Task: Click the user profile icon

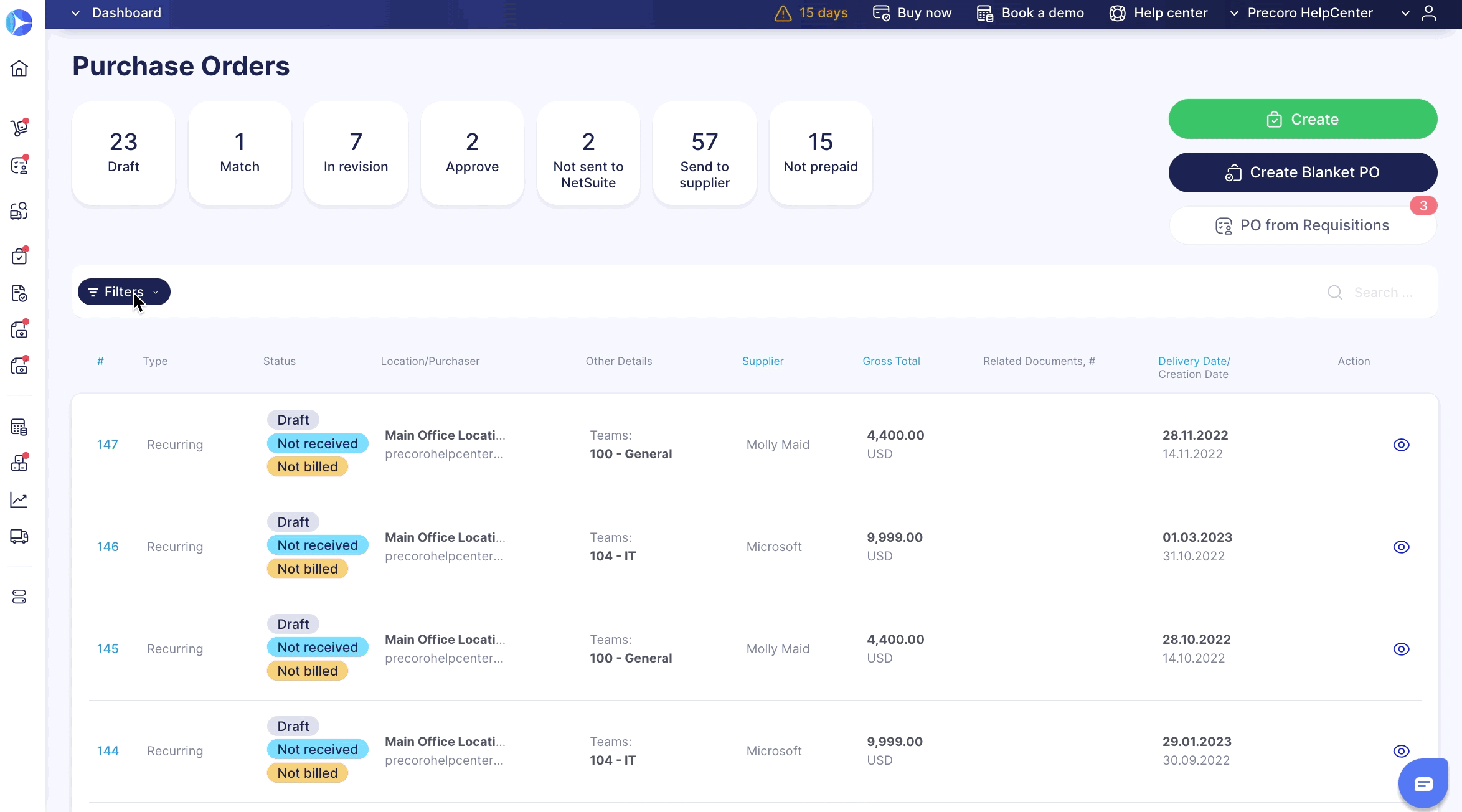Action: 1429,13
